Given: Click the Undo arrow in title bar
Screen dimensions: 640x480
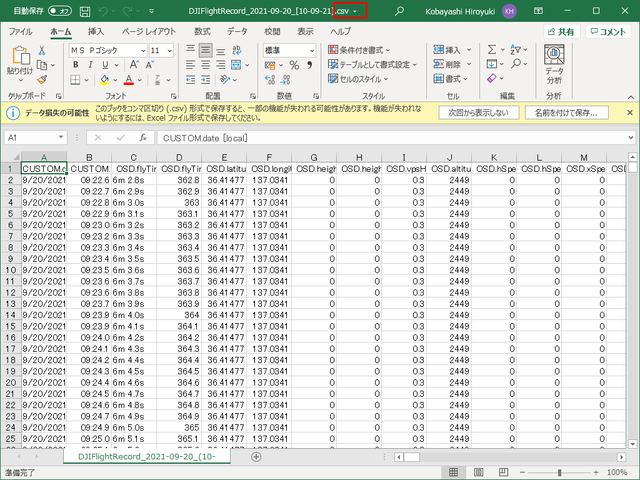Looking at the screenshot, I should (103, 11).
